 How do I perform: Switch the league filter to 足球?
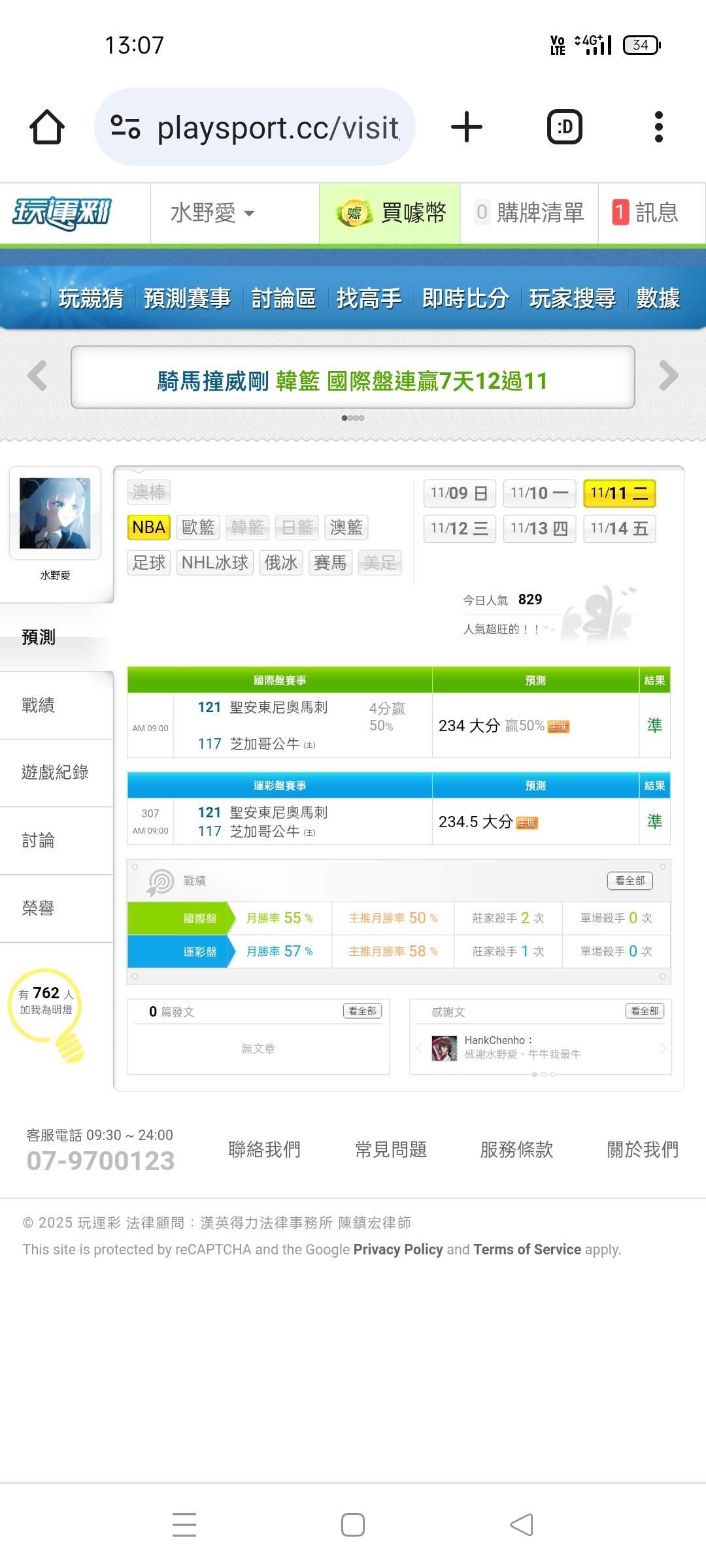pos(148,563)
